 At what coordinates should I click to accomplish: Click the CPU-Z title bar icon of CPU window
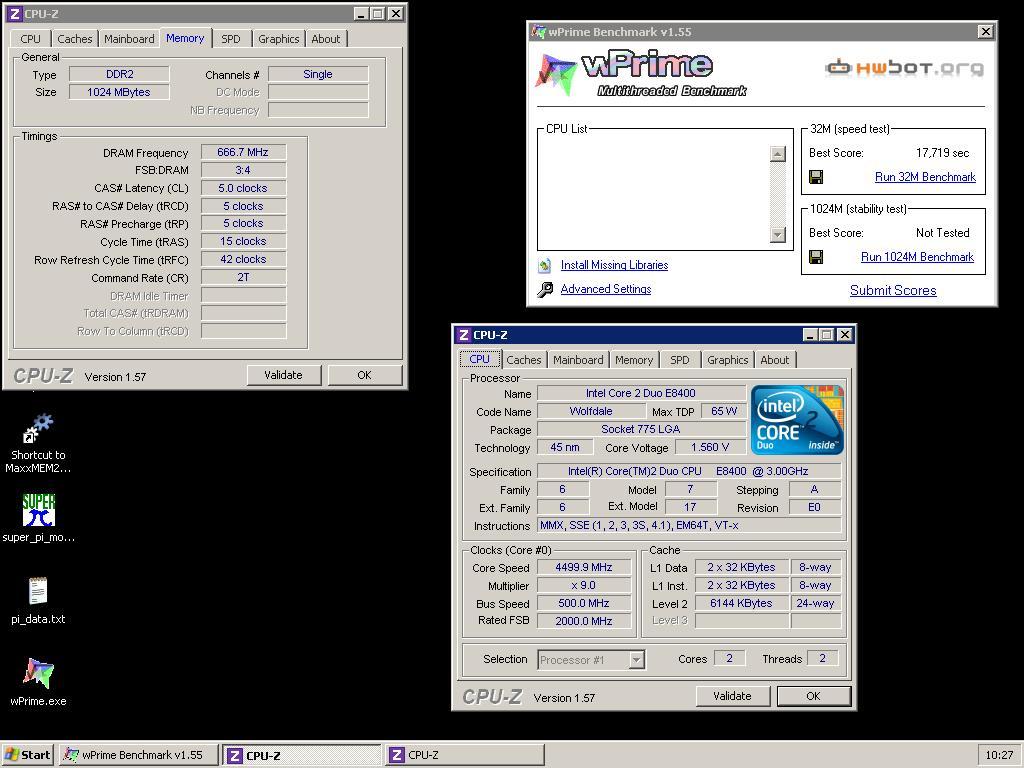[x=464, y=335]
